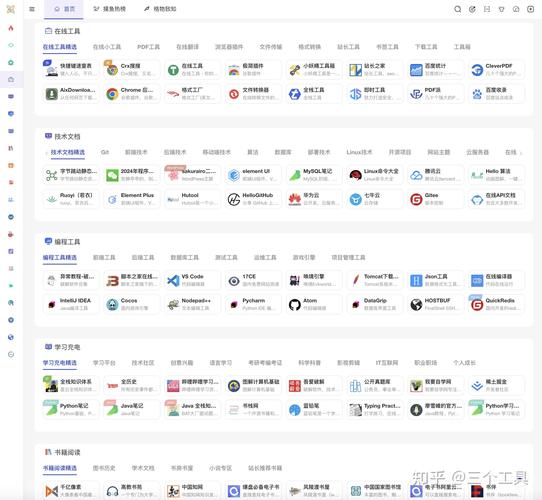The height and width of the screenshot is (500, 542).
Task: Open the CleverPDF shortcut
Action: (496, 70)
